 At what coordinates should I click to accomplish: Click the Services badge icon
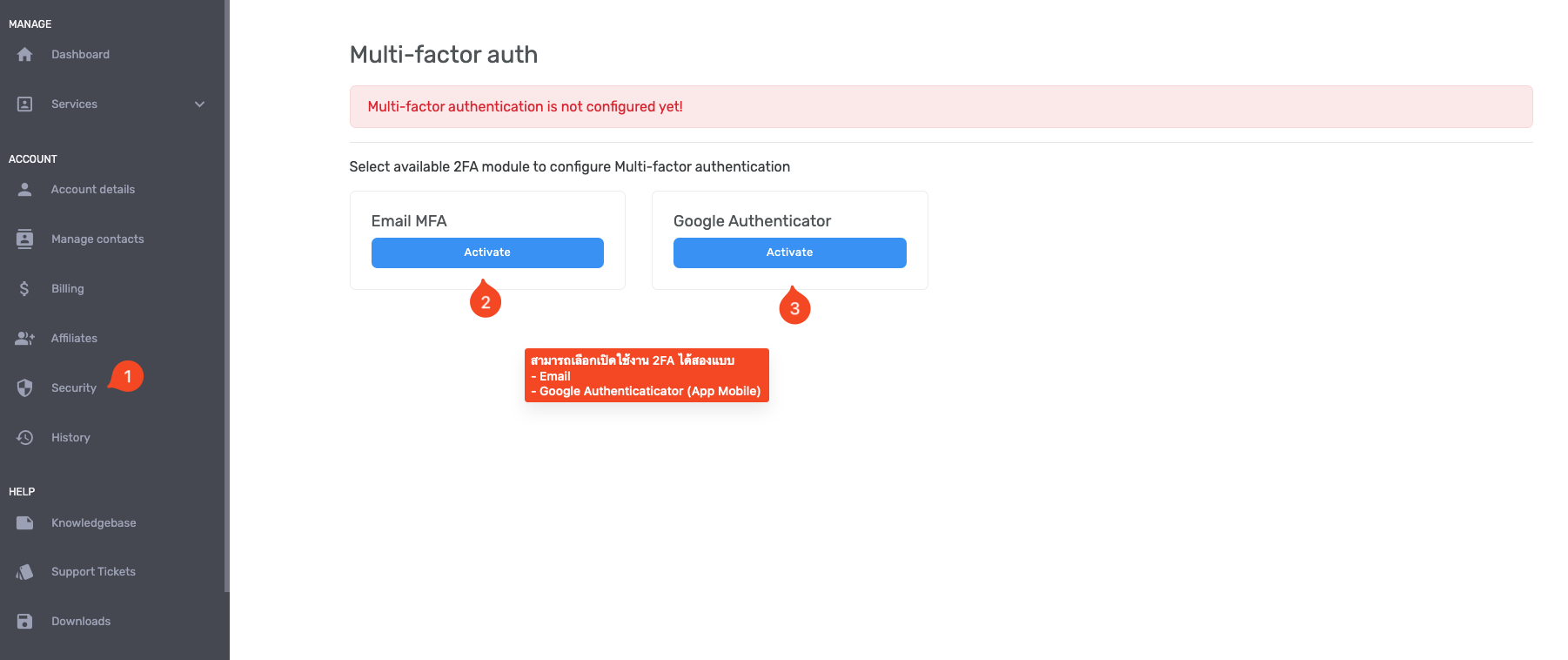coord(24,104)
